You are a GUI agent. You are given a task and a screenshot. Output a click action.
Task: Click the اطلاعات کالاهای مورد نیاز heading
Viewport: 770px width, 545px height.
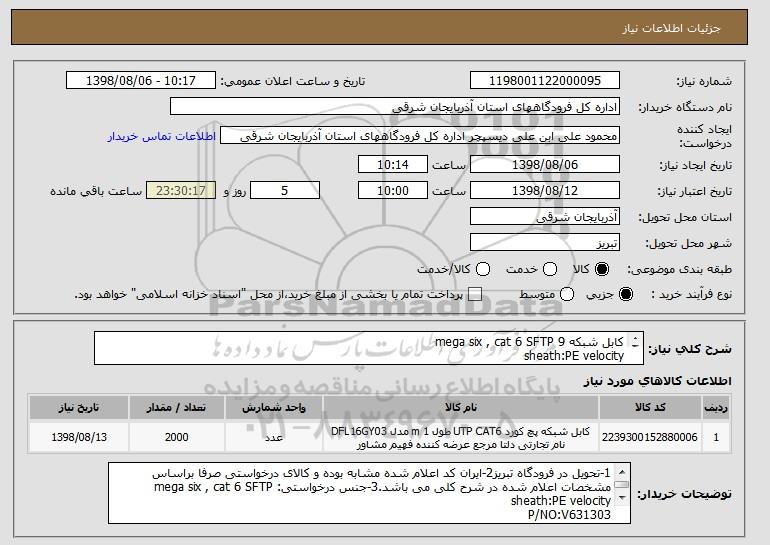click(x=657, y=381)
